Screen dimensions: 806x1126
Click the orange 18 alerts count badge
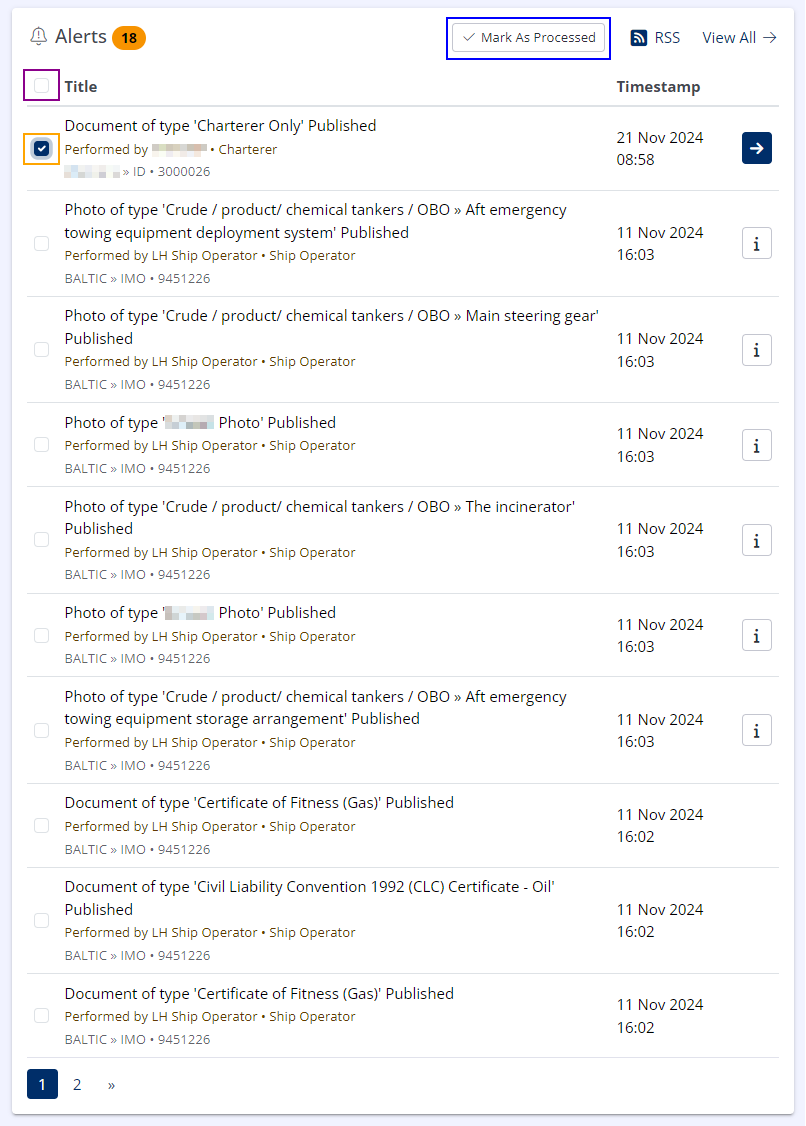coord(129,38)
